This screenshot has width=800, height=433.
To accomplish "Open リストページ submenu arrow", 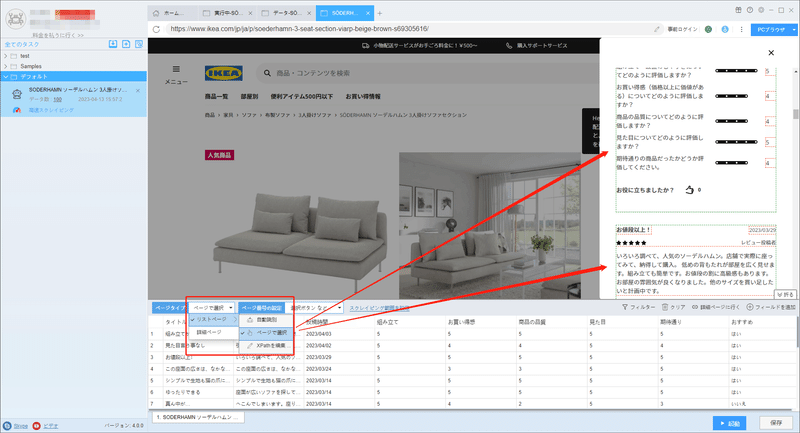I will (235, 319).
